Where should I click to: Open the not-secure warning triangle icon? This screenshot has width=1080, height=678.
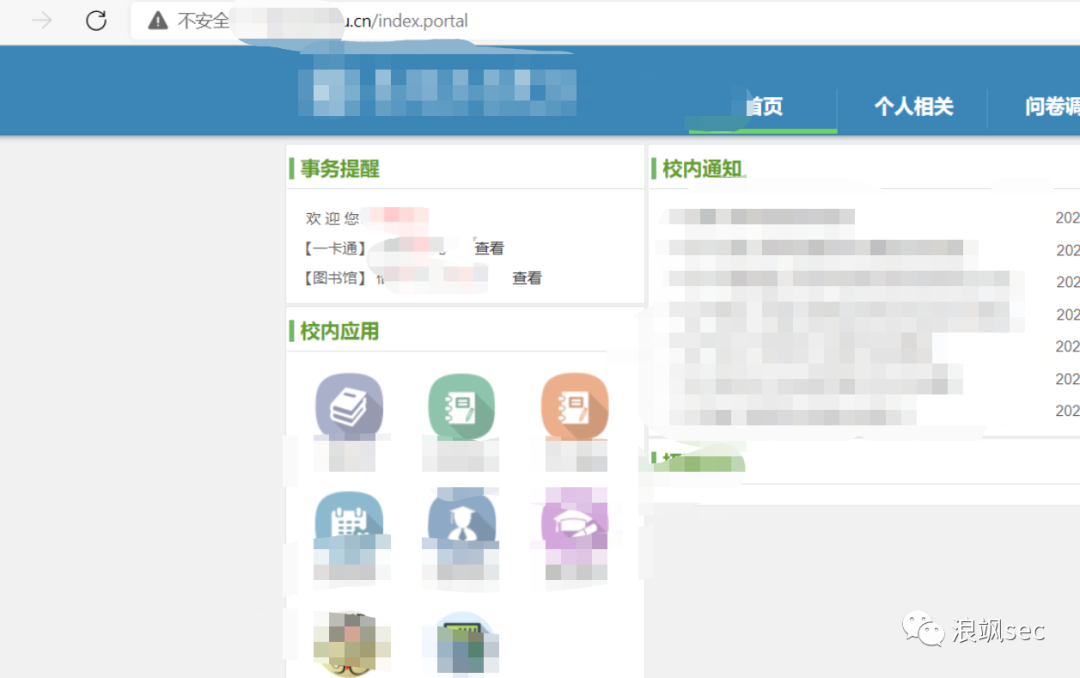pyautogui.click(x=158, y=21)
